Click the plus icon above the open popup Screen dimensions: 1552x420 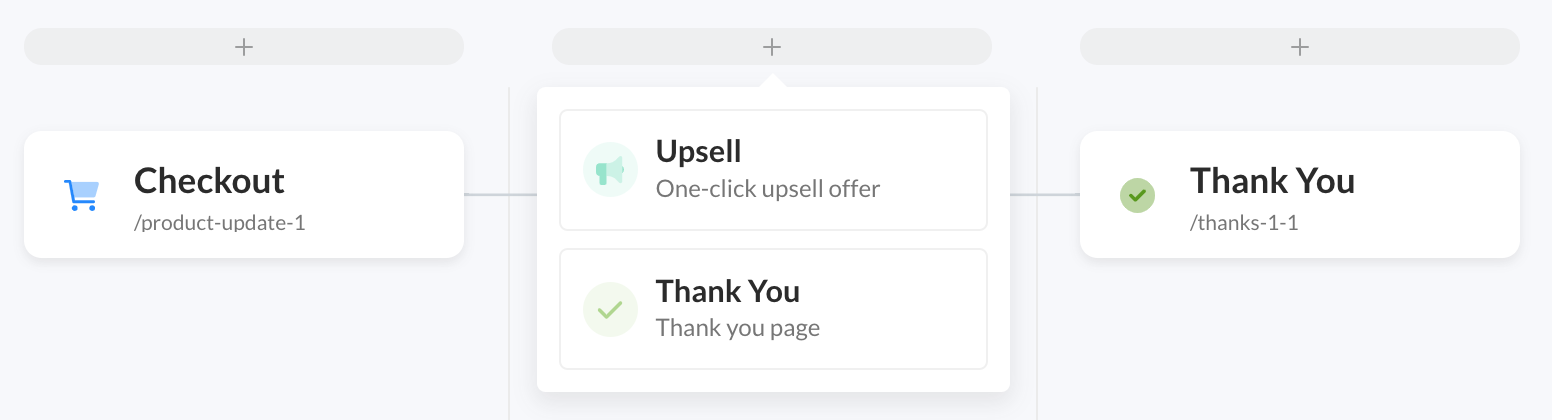pos(771,46)
